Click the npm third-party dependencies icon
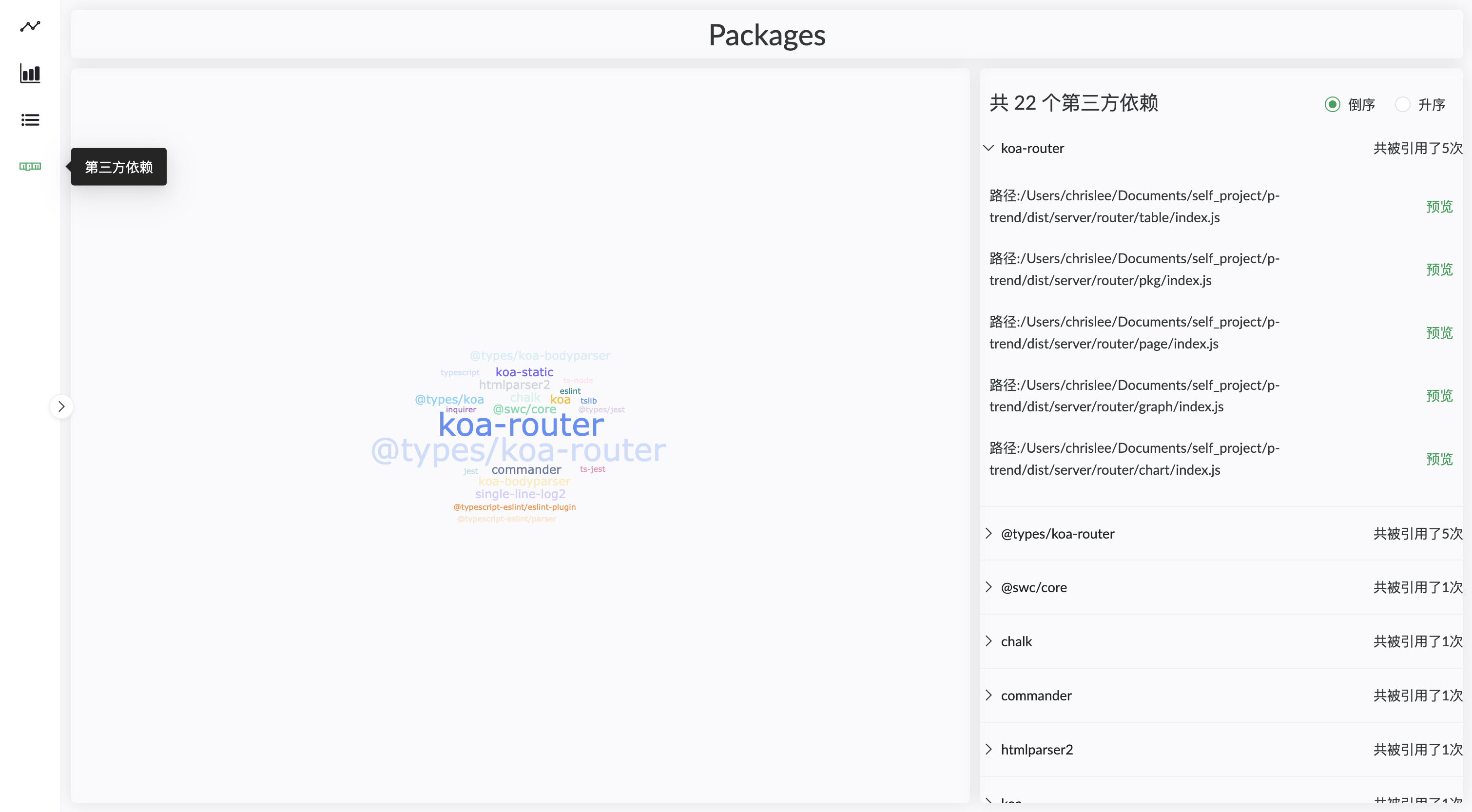The width and height of the screenshot is (1472, 812). pyautogui.click(x=30, y=166)
